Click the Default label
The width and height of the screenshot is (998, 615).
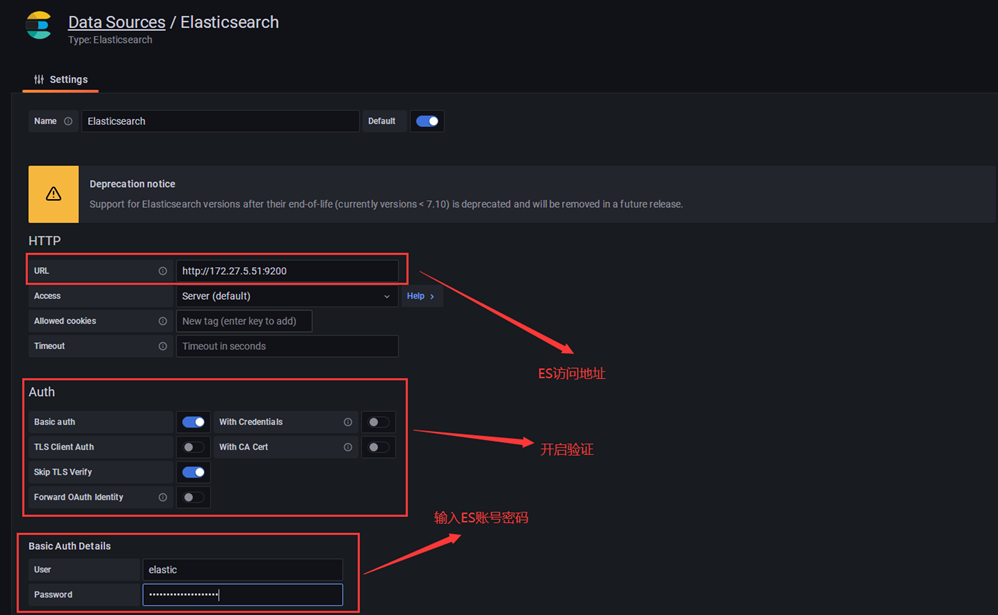click(382, 121)
